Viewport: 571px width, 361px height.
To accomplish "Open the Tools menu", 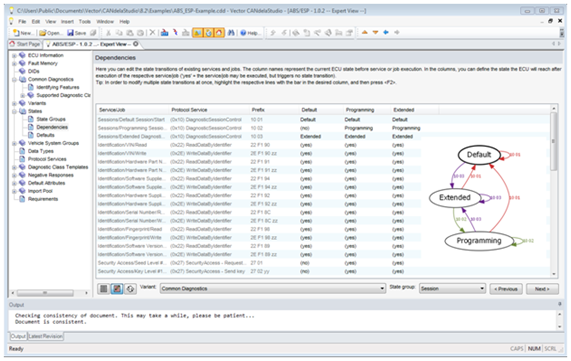I will (x=84, y=21).
